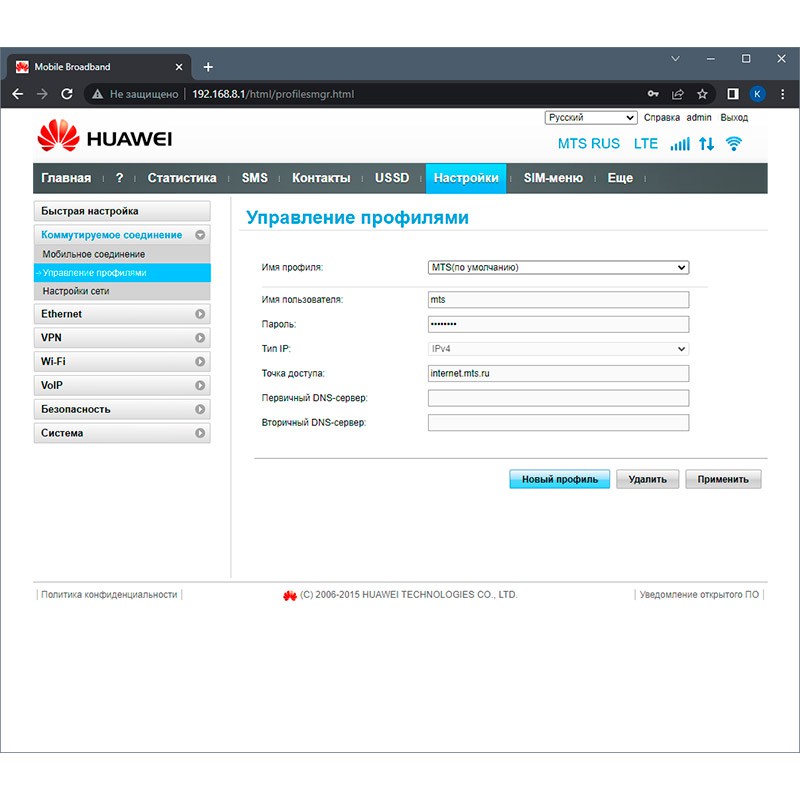
Task: Click the Точка доступа input field
Action: pos(558,373)
